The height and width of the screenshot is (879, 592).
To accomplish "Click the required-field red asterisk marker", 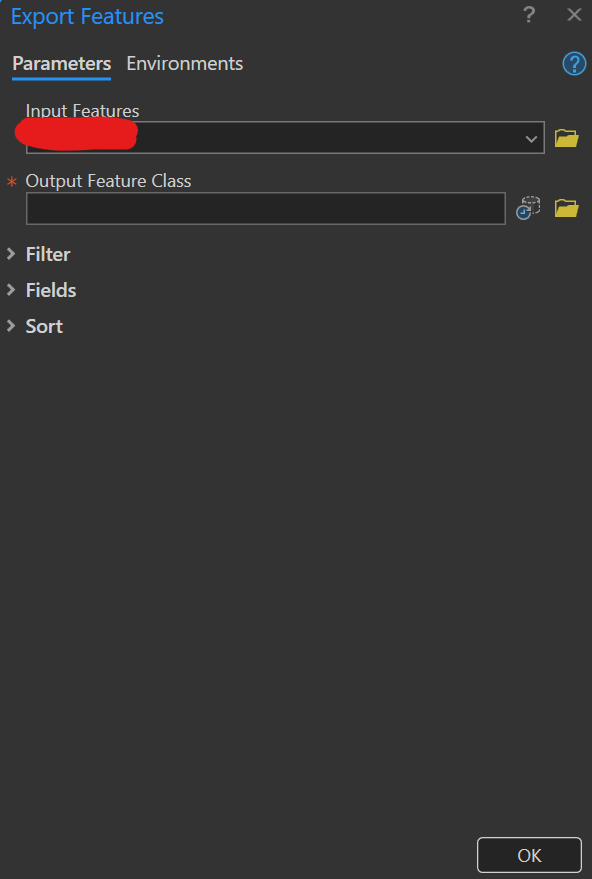I will [x=11, y=181].
